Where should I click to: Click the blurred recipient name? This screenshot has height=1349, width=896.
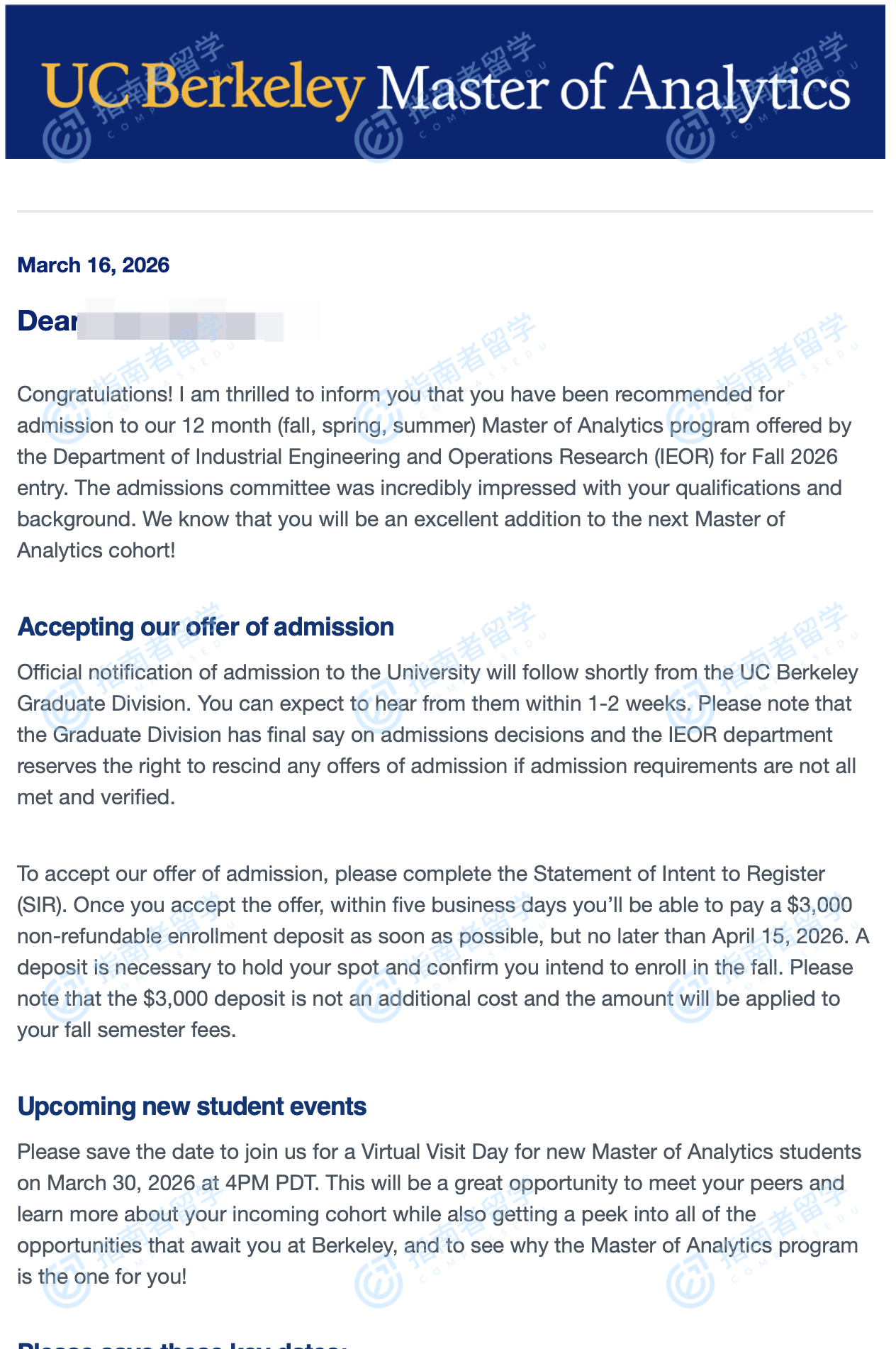click(191, 323)
